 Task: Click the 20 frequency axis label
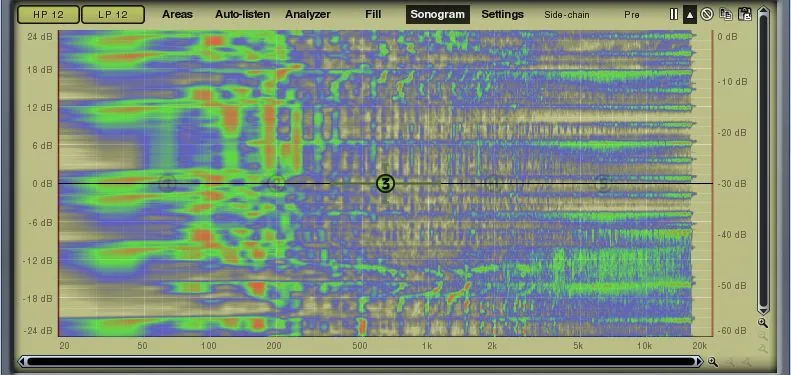click(x=64, y=346)
